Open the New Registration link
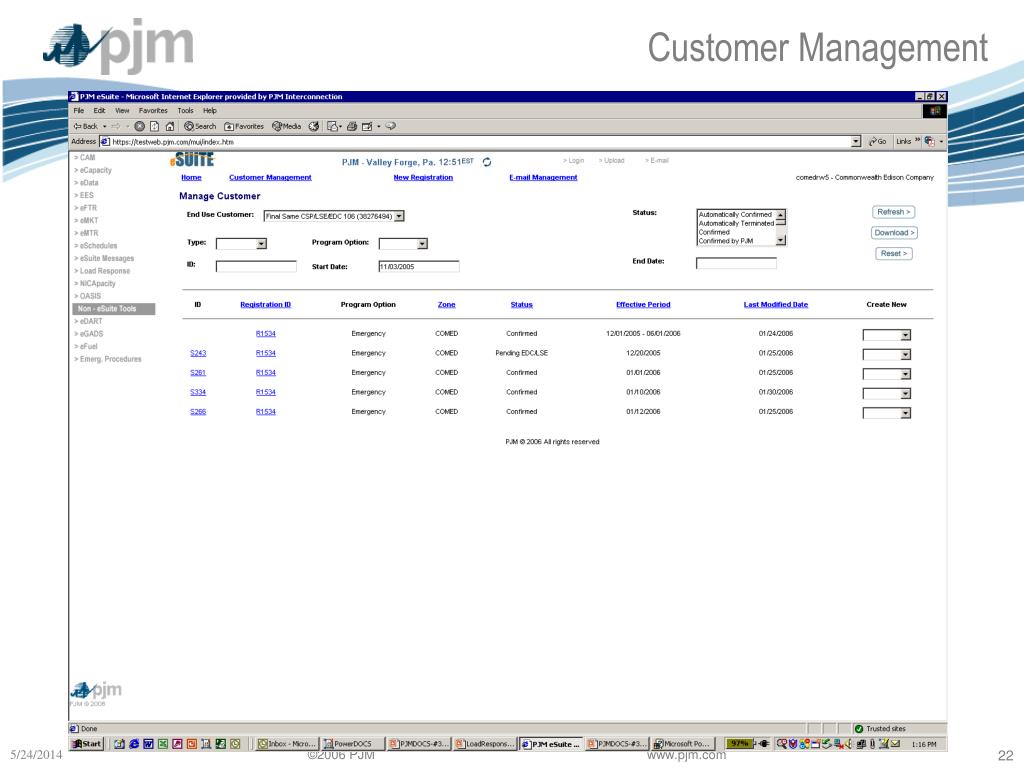Screen dimensions: 1024x768 click(x=423, y=177)
